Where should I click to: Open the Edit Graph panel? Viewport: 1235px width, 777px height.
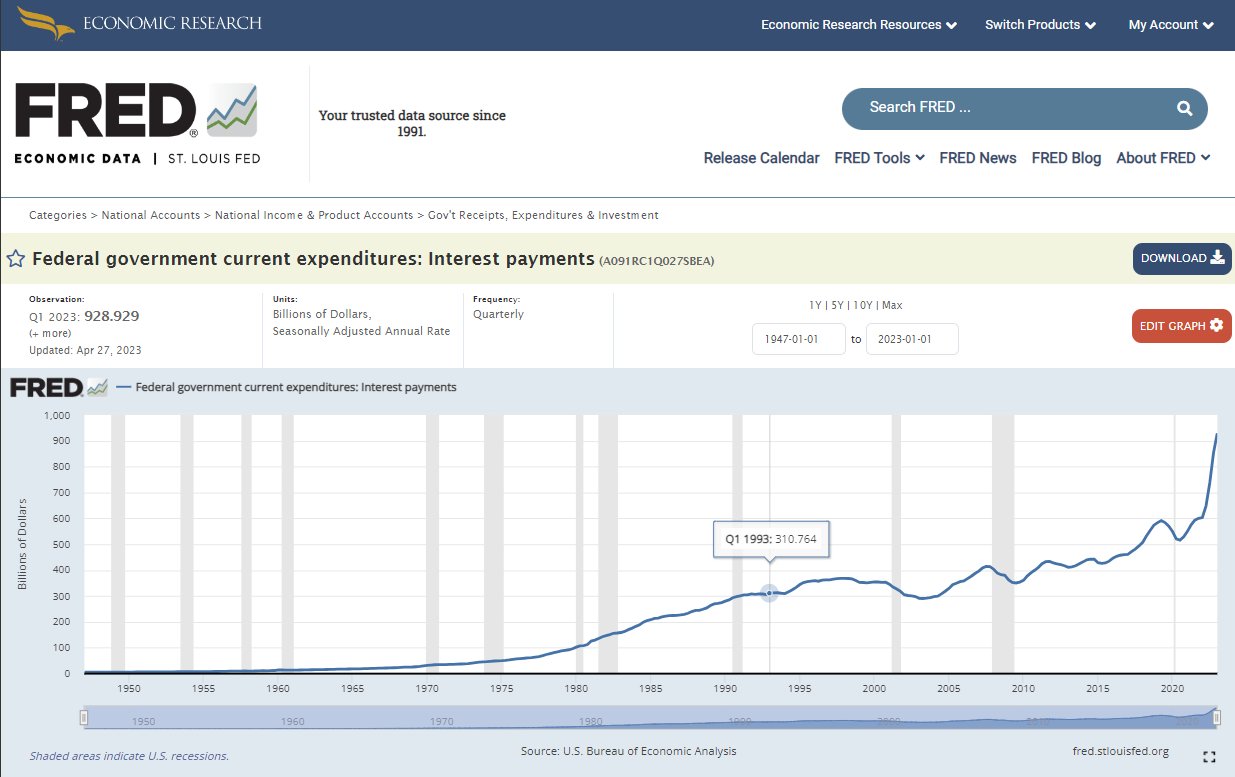pyautogui.click(x=1182, y=325)
